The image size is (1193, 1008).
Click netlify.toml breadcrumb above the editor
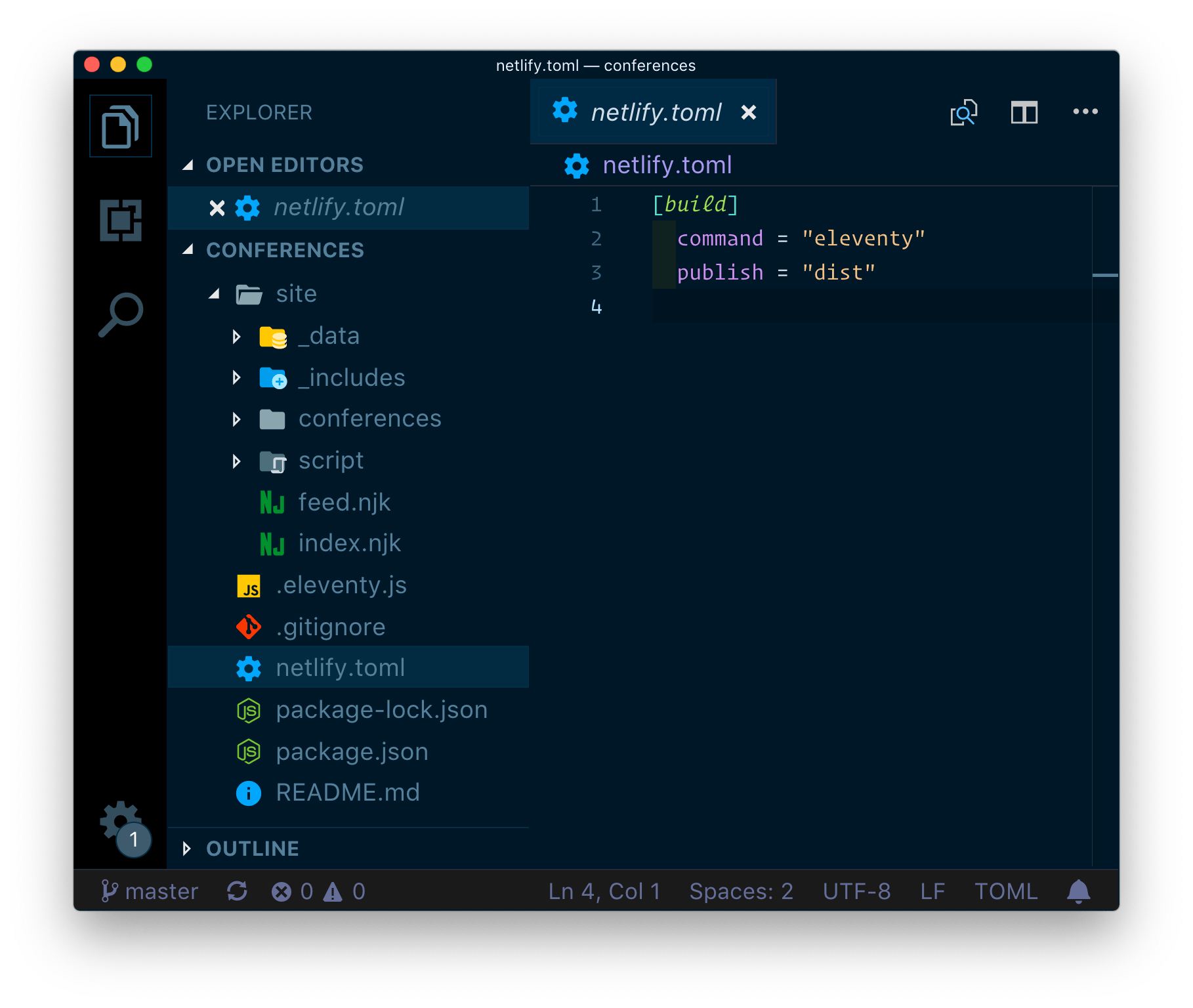[x=667, y=165]
